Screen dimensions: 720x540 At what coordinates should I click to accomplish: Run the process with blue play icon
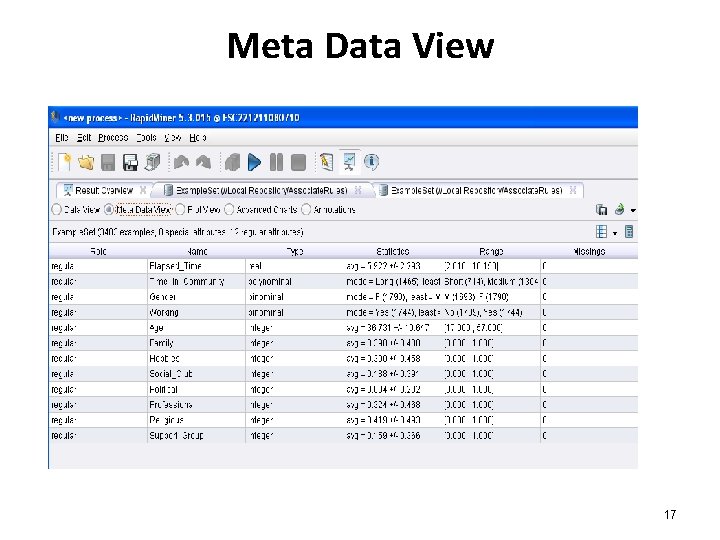[x=254, y=163]
